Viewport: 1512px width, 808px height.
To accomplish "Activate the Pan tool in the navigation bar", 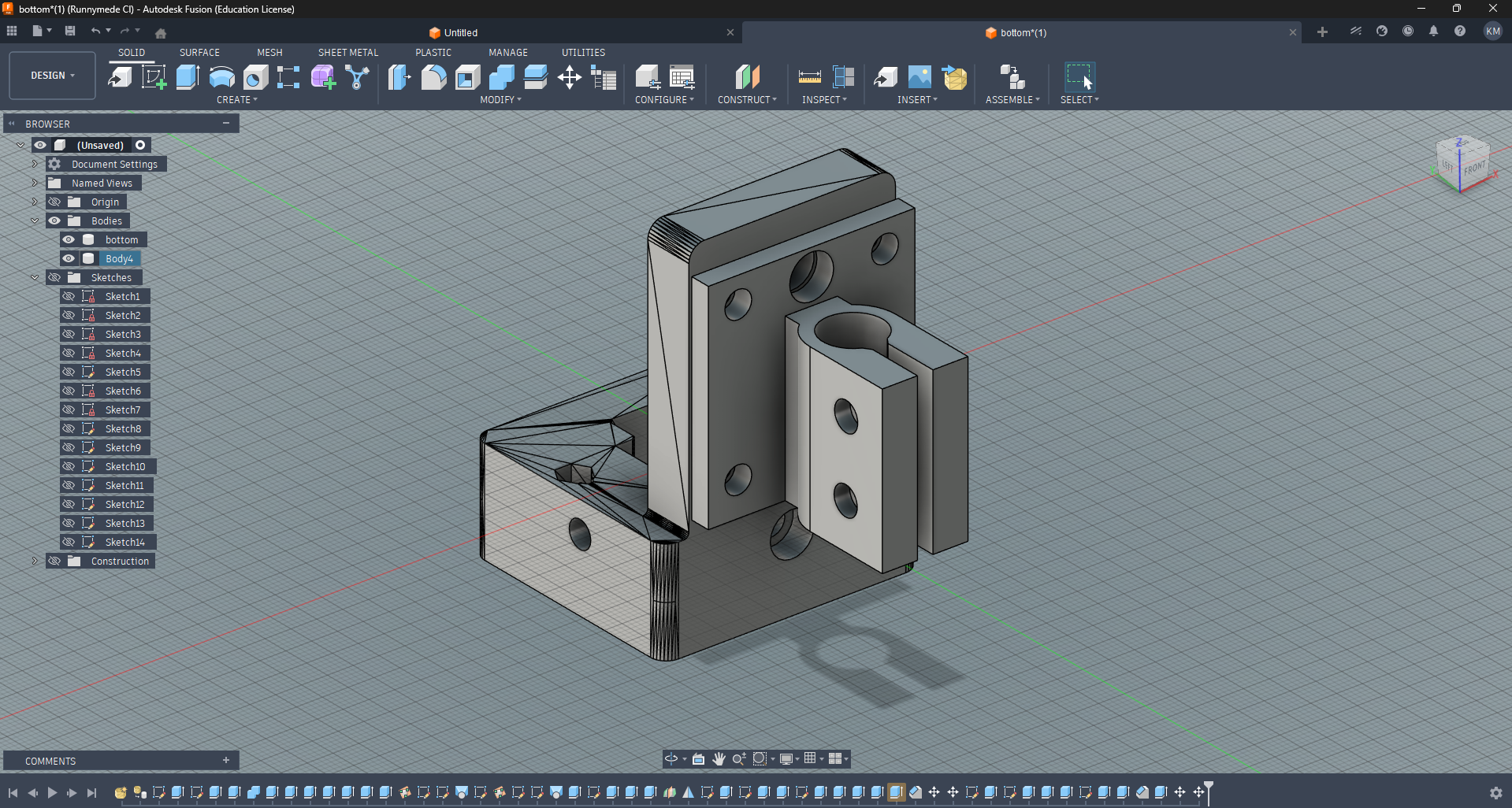I will [x=718, y=758].
